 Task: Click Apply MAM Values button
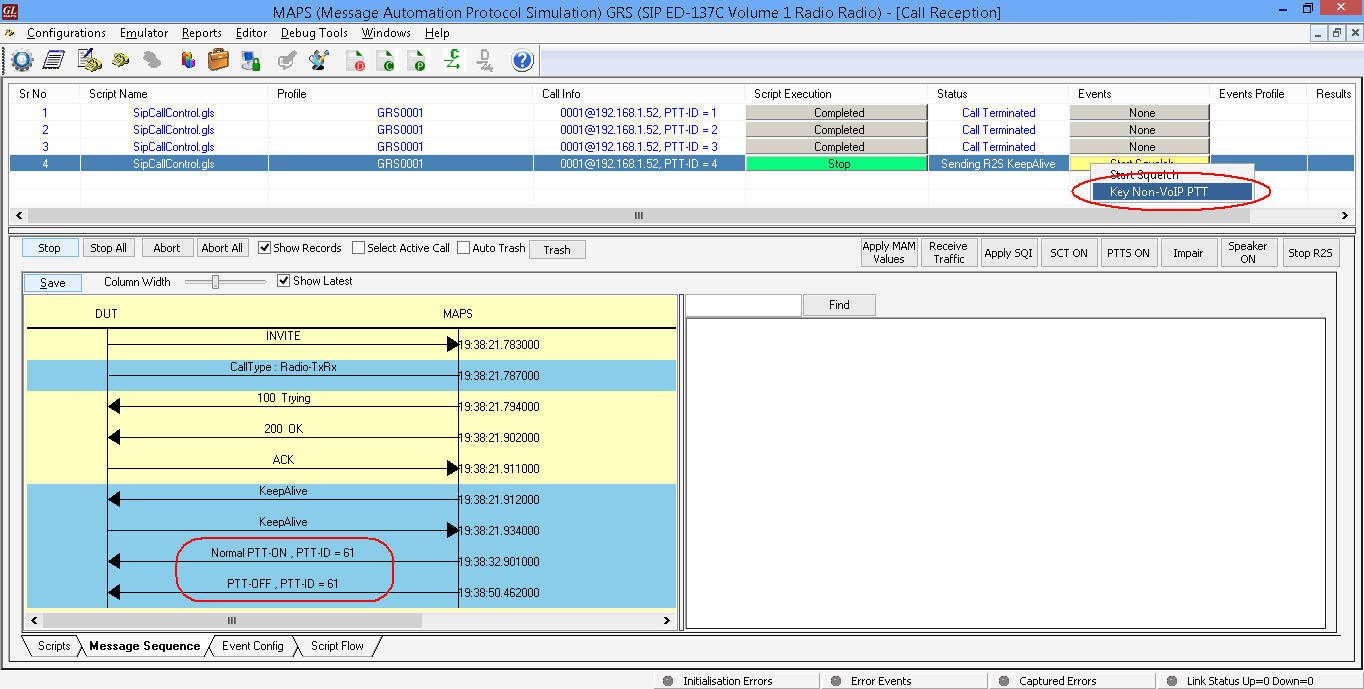coord(889,252)
